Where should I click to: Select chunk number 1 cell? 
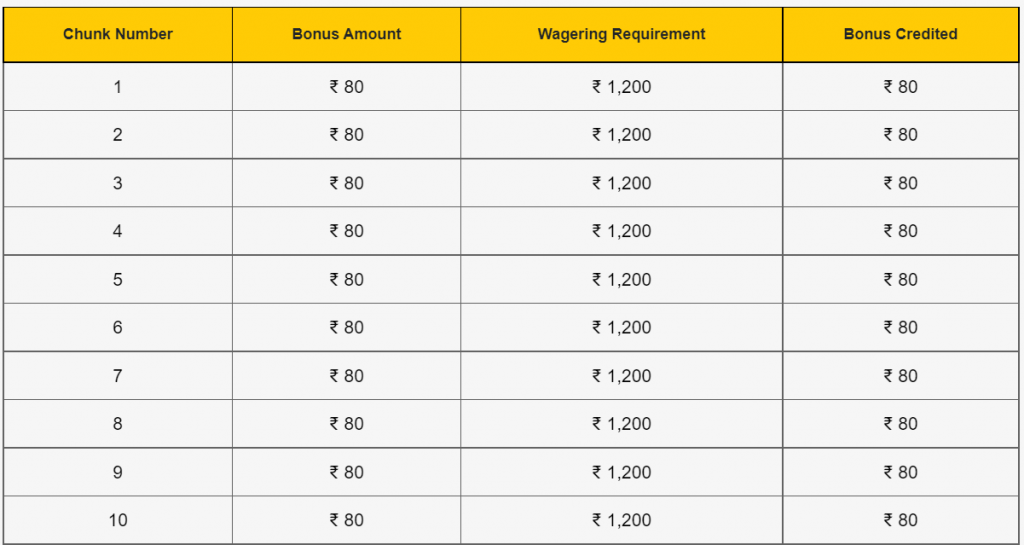[118, 87]
